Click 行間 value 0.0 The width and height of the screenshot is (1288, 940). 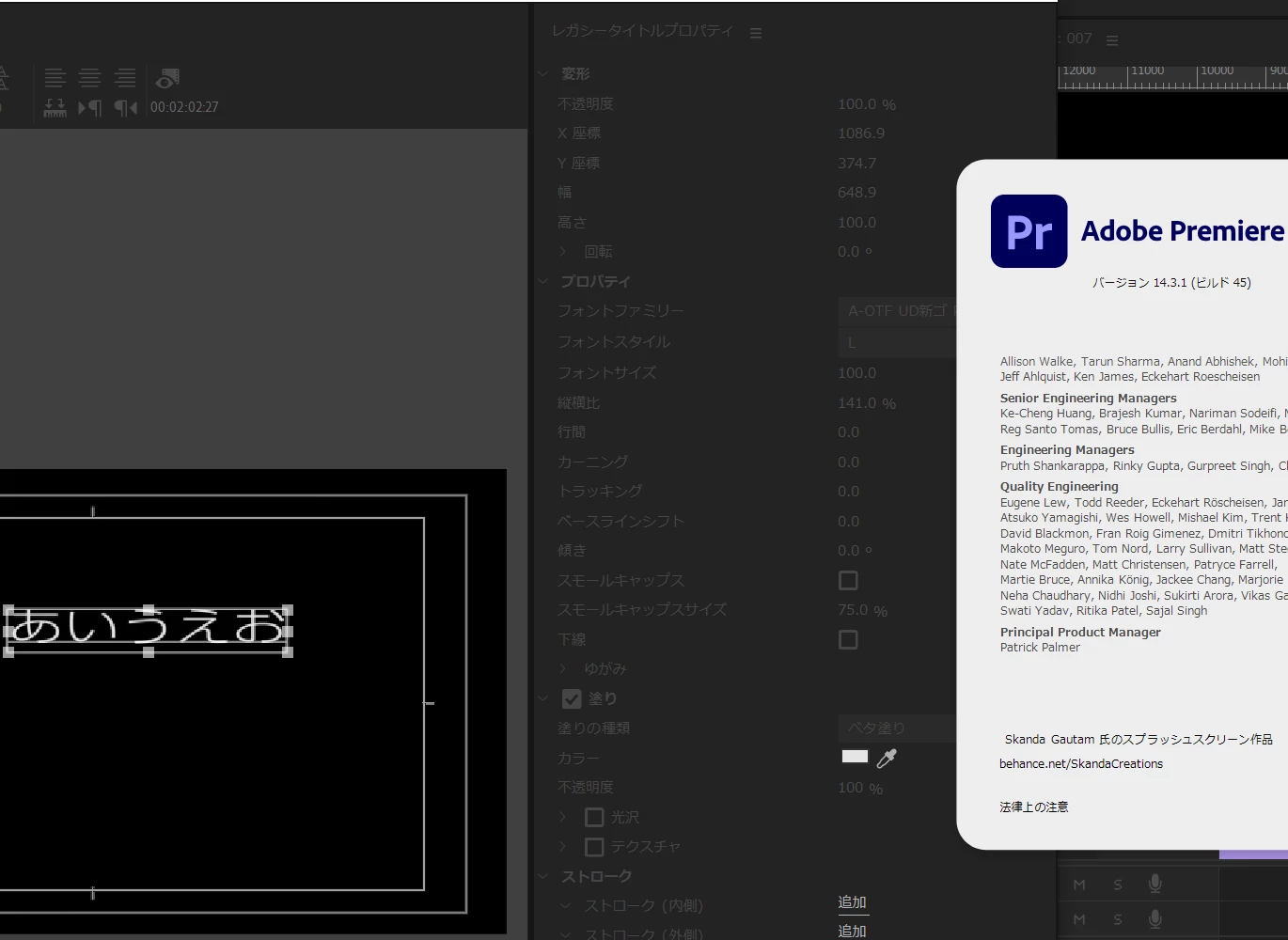(x=849, y=432)
